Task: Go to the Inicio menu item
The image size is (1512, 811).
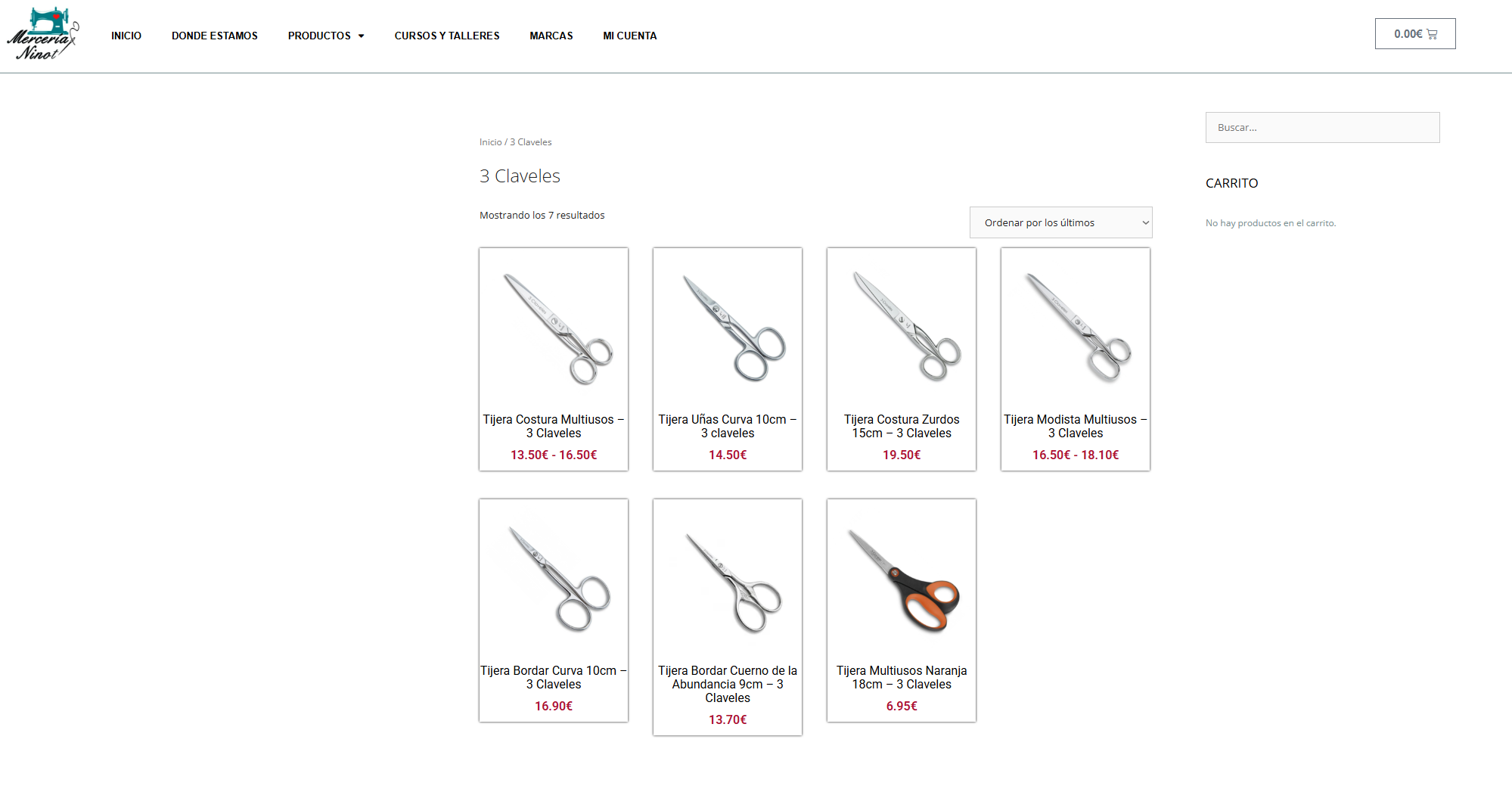Action: click(126, 36)
